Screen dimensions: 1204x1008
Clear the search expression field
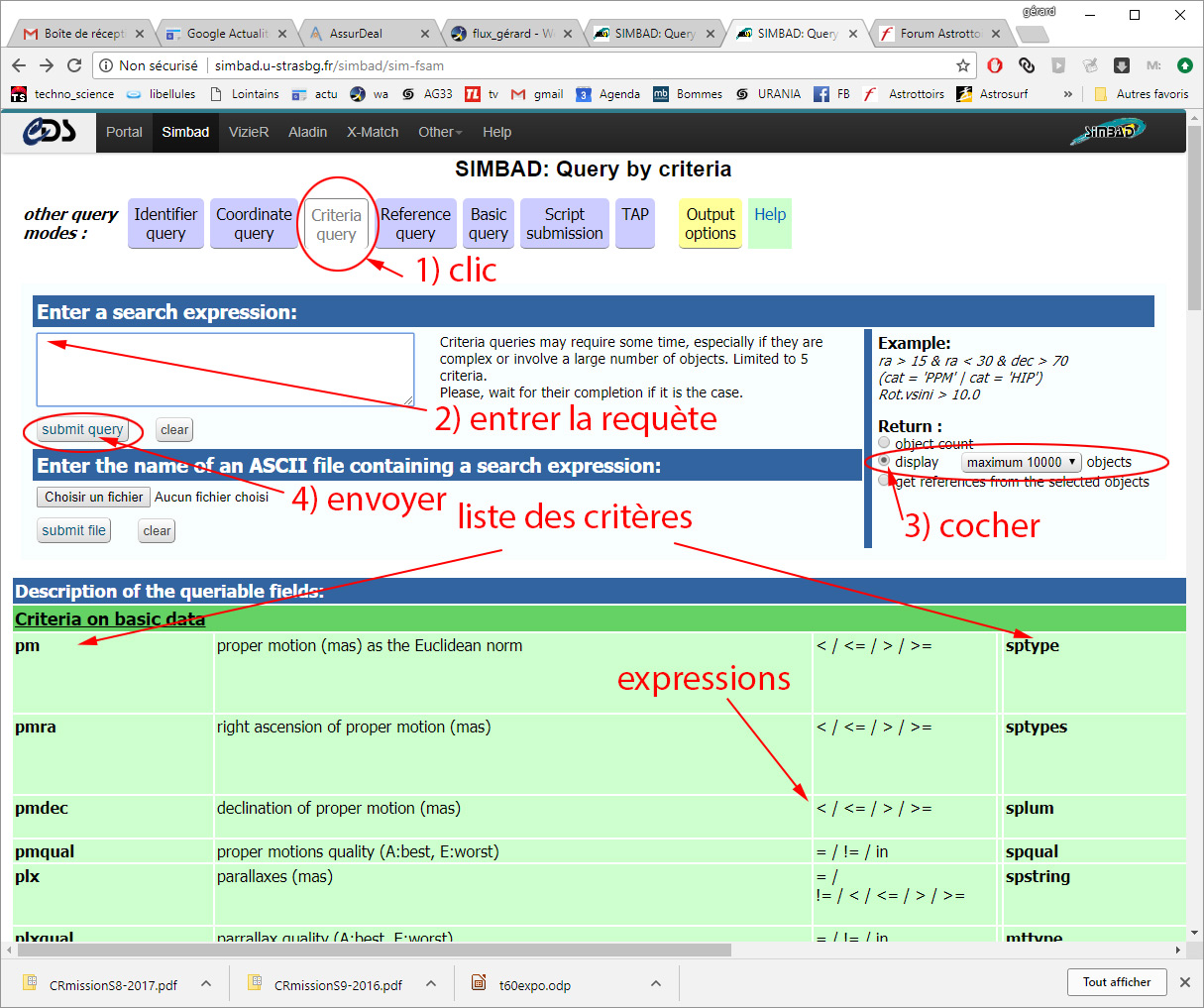[174, 429]
